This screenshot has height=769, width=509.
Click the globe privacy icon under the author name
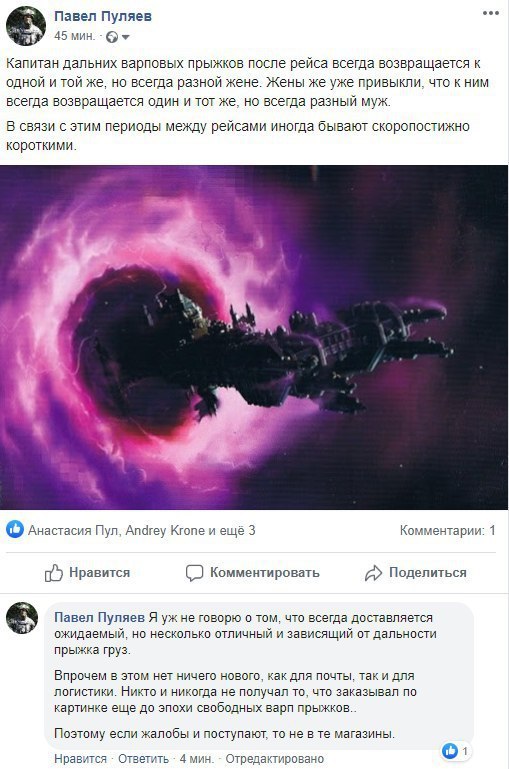click(112, 37)
